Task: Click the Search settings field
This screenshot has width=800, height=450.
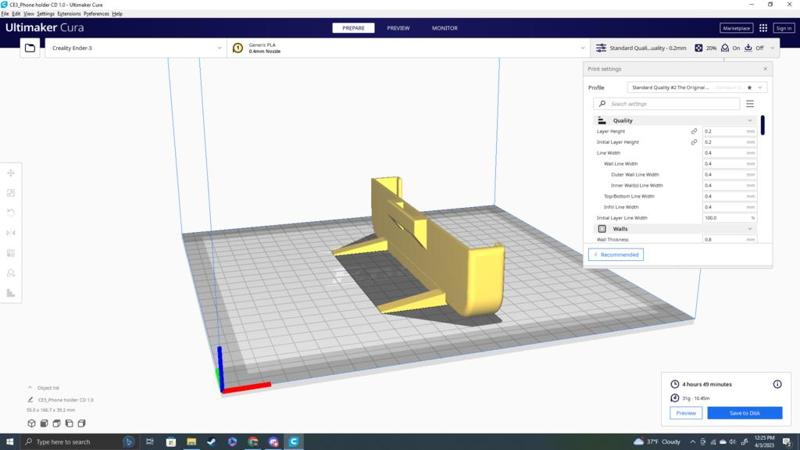Action: point(666,104)
